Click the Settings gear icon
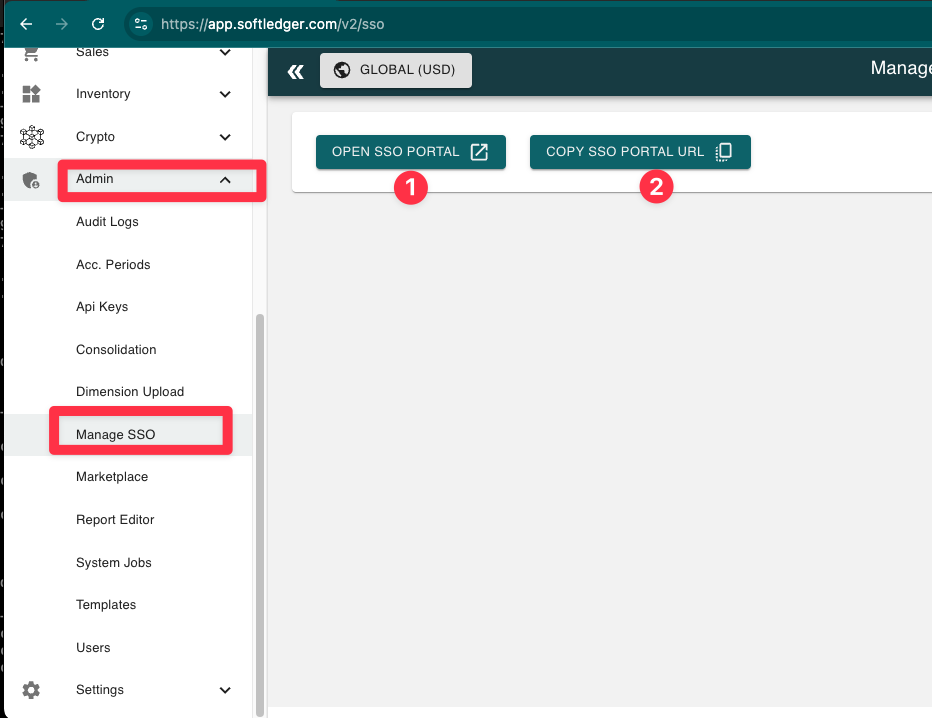 (x=31, y=690)
